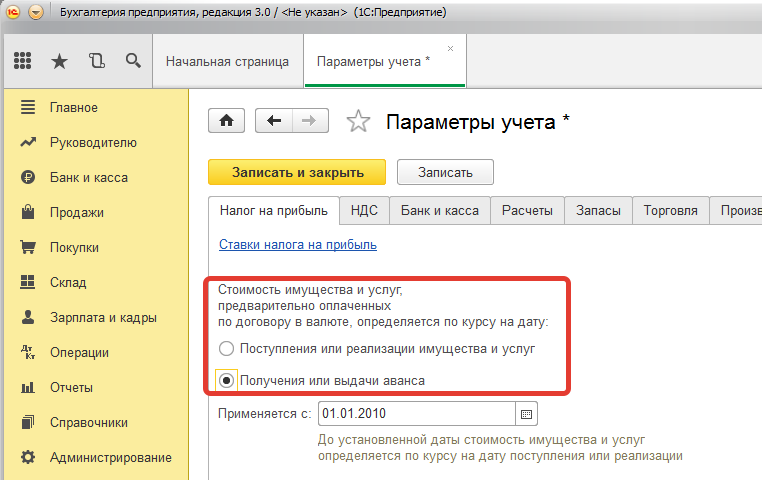Open 'Администрирование' in the sidebar

click(110, 457)
